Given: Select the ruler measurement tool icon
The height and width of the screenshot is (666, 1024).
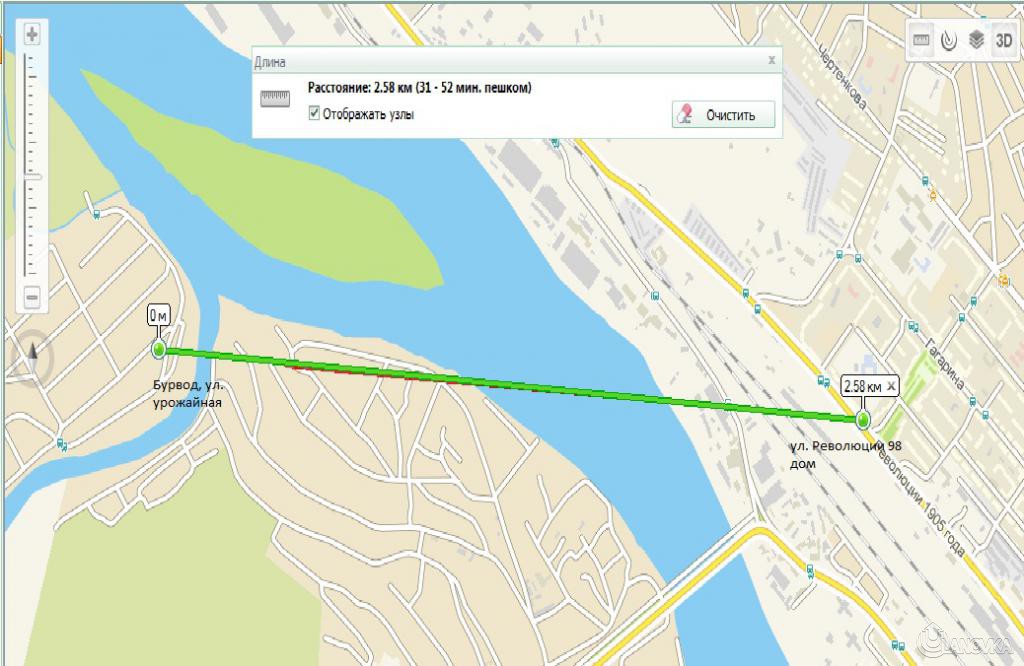Looking at the screenshot, I should click(921, 40).
